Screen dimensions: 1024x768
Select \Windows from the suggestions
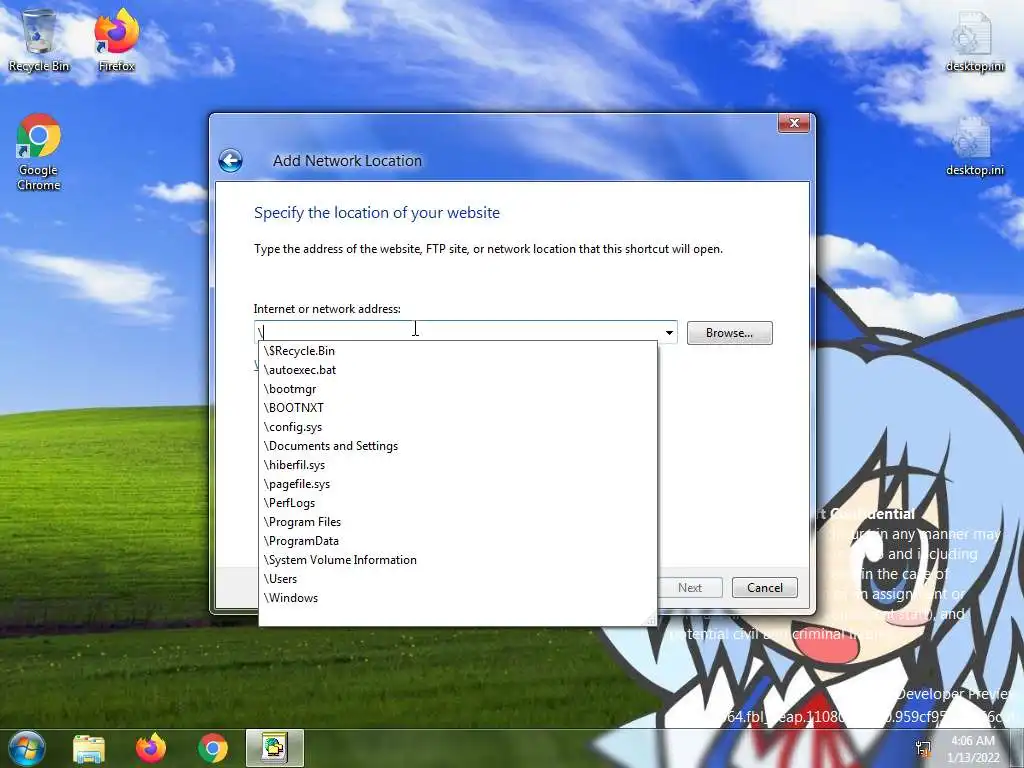click(x=458, y=597)
